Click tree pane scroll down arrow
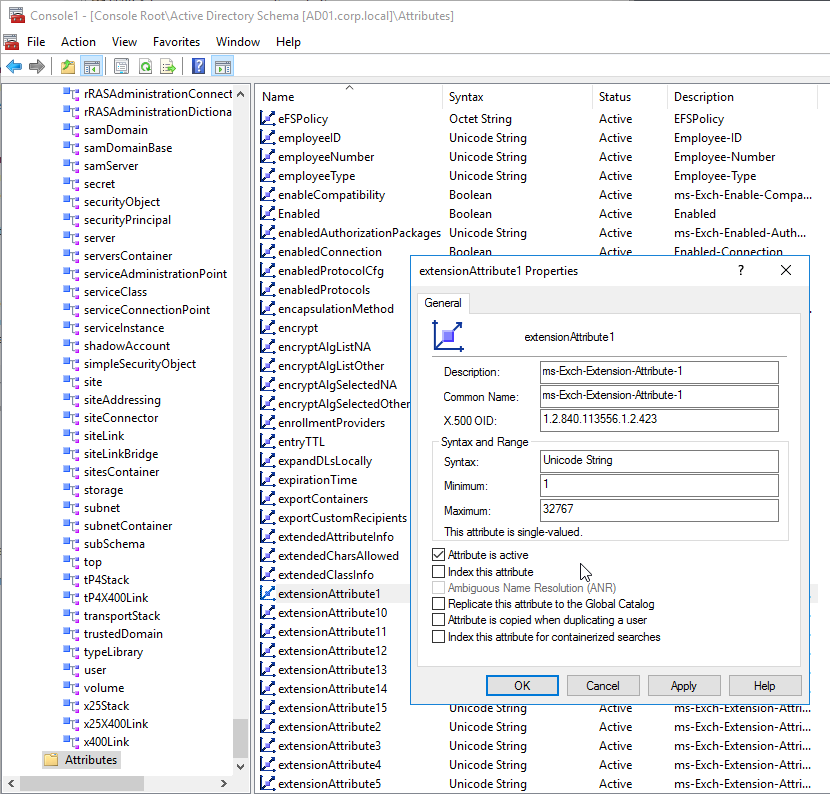This screenshot has width=830, height=794. click(240, 766)
